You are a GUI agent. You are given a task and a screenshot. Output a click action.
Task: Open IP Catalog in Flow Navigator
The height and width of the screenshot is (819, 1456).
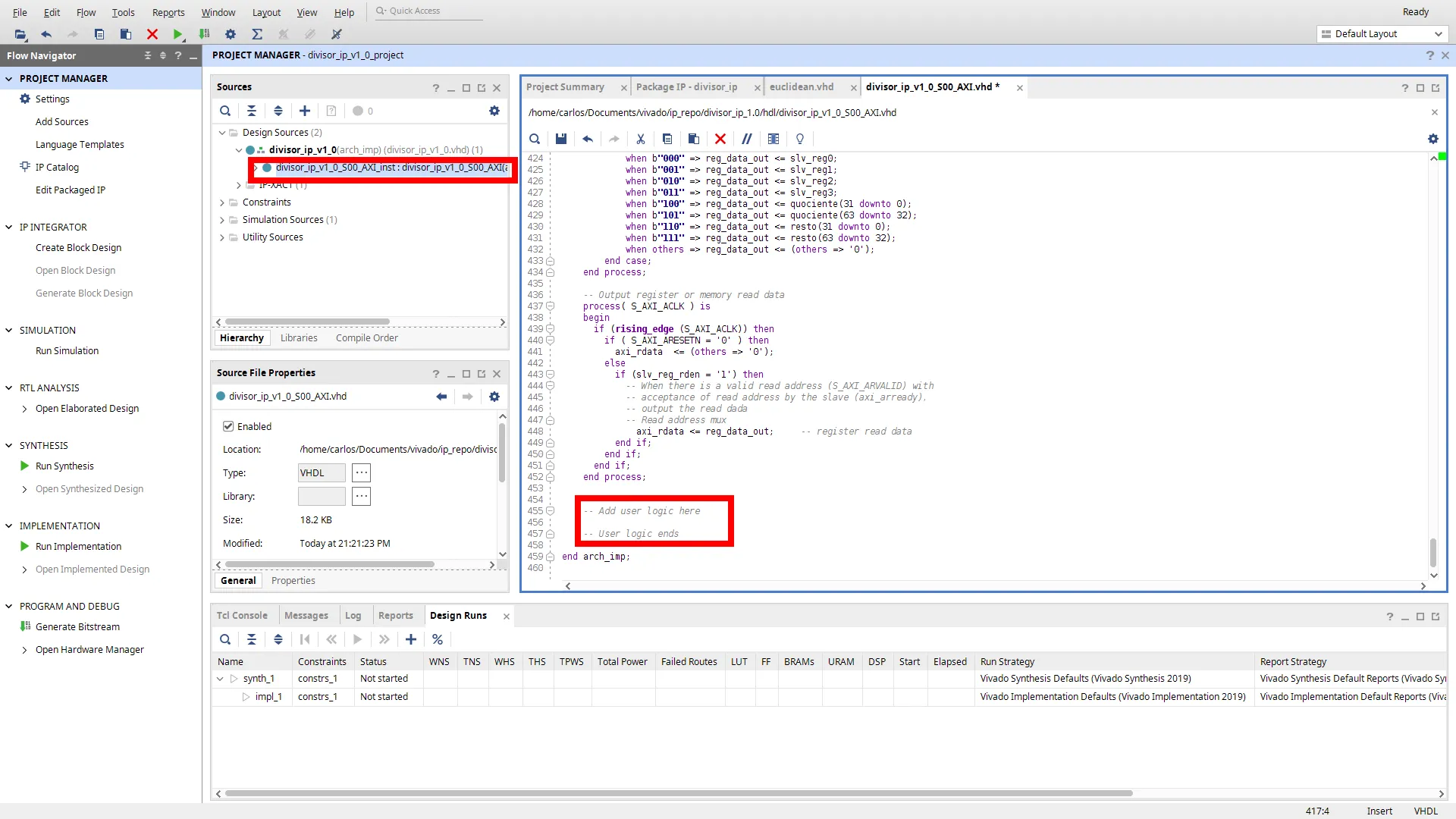pyautogui.click(x=57, y=168)
